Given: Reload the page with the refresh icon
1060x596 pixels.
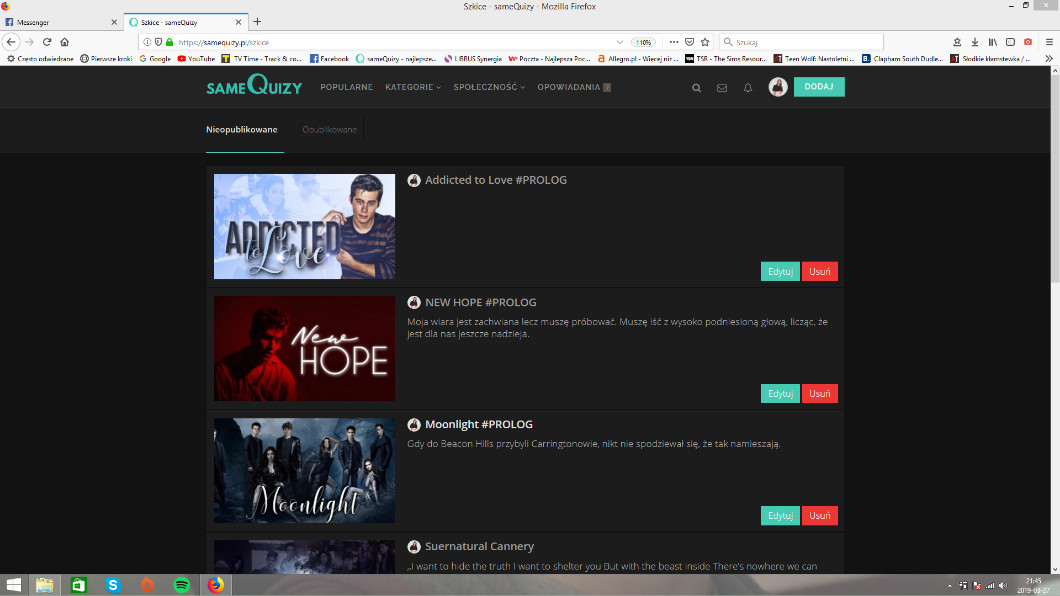Looking at the screenshot, I should tap(47, 42).
